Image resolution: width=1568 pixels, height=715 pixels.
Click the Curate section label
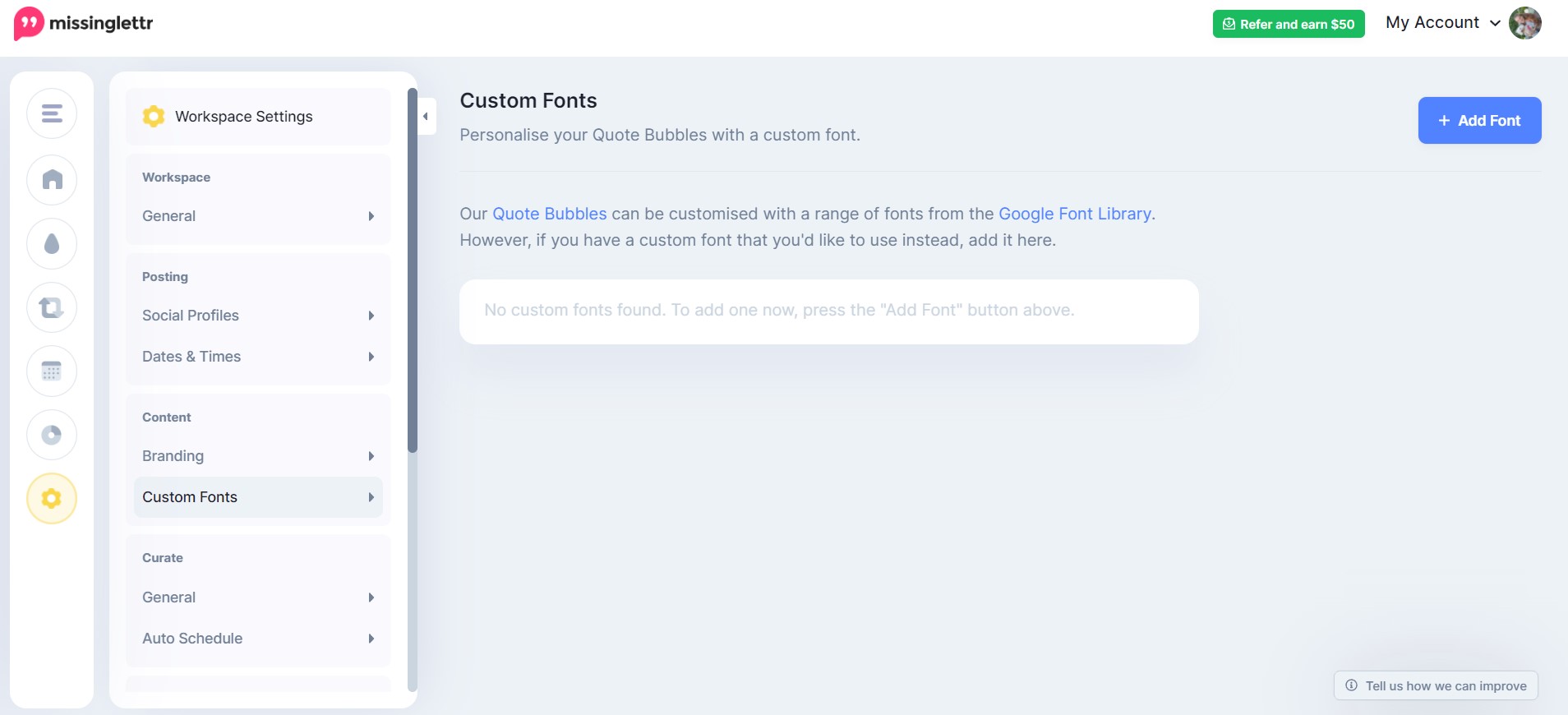pyautogui.click(x=163, y=558)
